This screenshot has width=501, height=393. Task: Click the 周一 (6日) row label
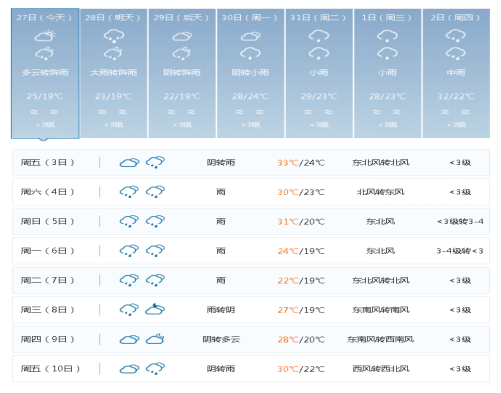47,251
